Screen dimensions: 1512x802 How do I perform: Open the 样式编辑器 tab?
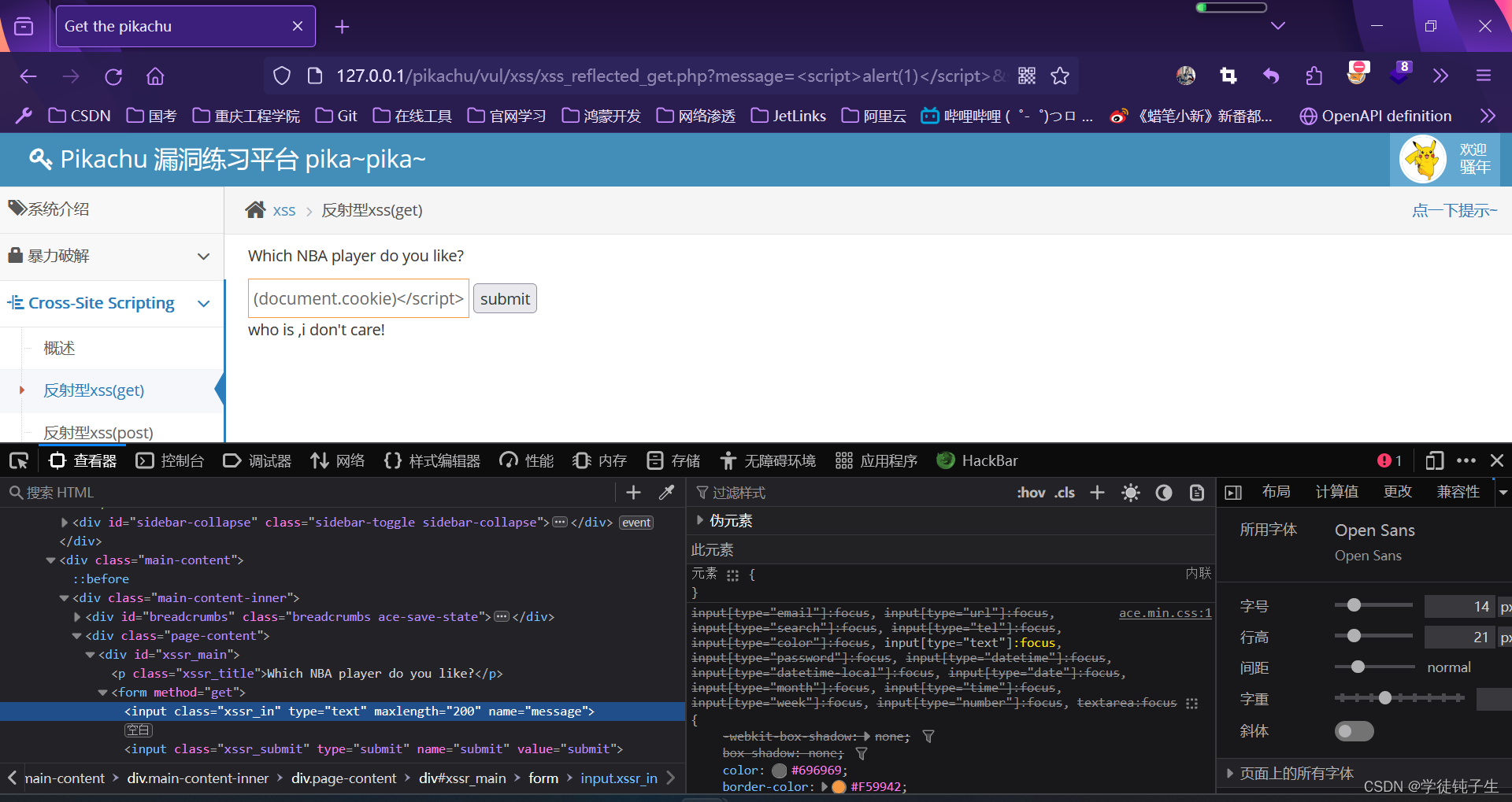tap(432, 460)
